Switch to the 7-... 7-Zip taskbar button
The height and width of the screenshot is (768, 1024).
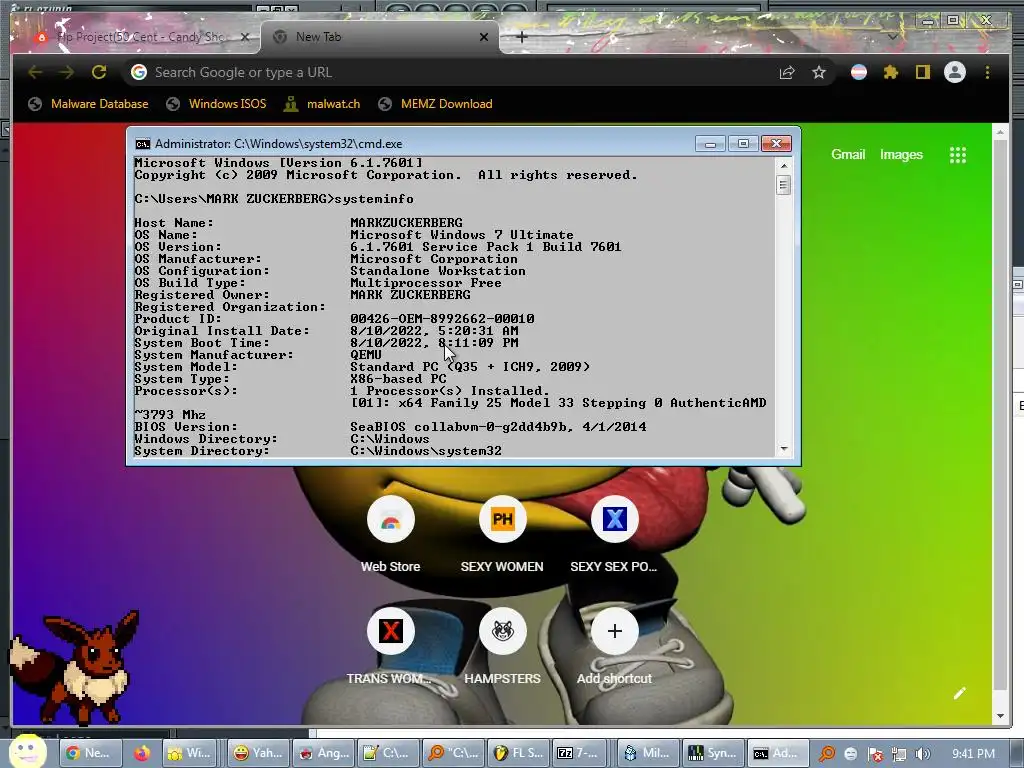point(580,753)
